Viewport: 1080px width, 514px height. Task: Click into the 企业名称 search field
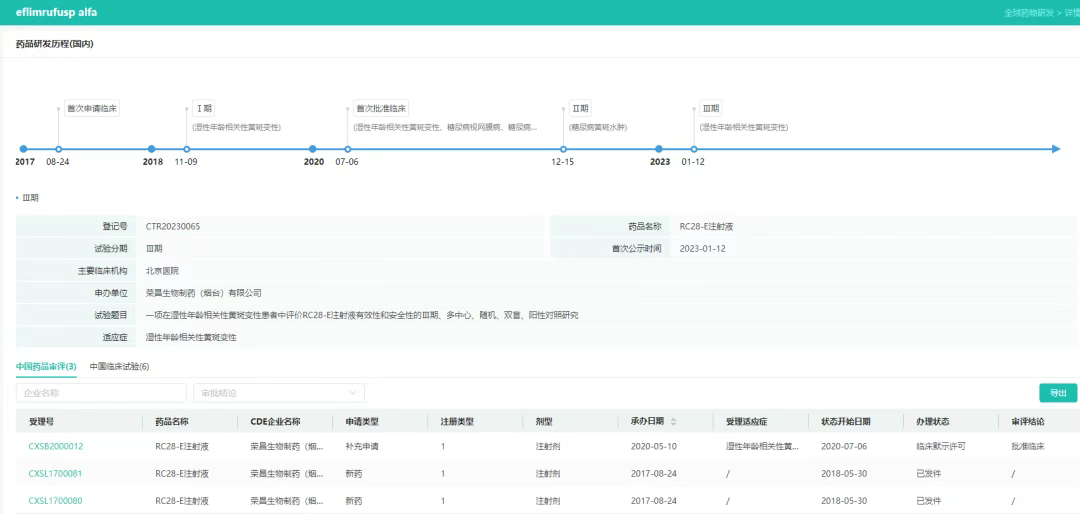tap(101, 393)
